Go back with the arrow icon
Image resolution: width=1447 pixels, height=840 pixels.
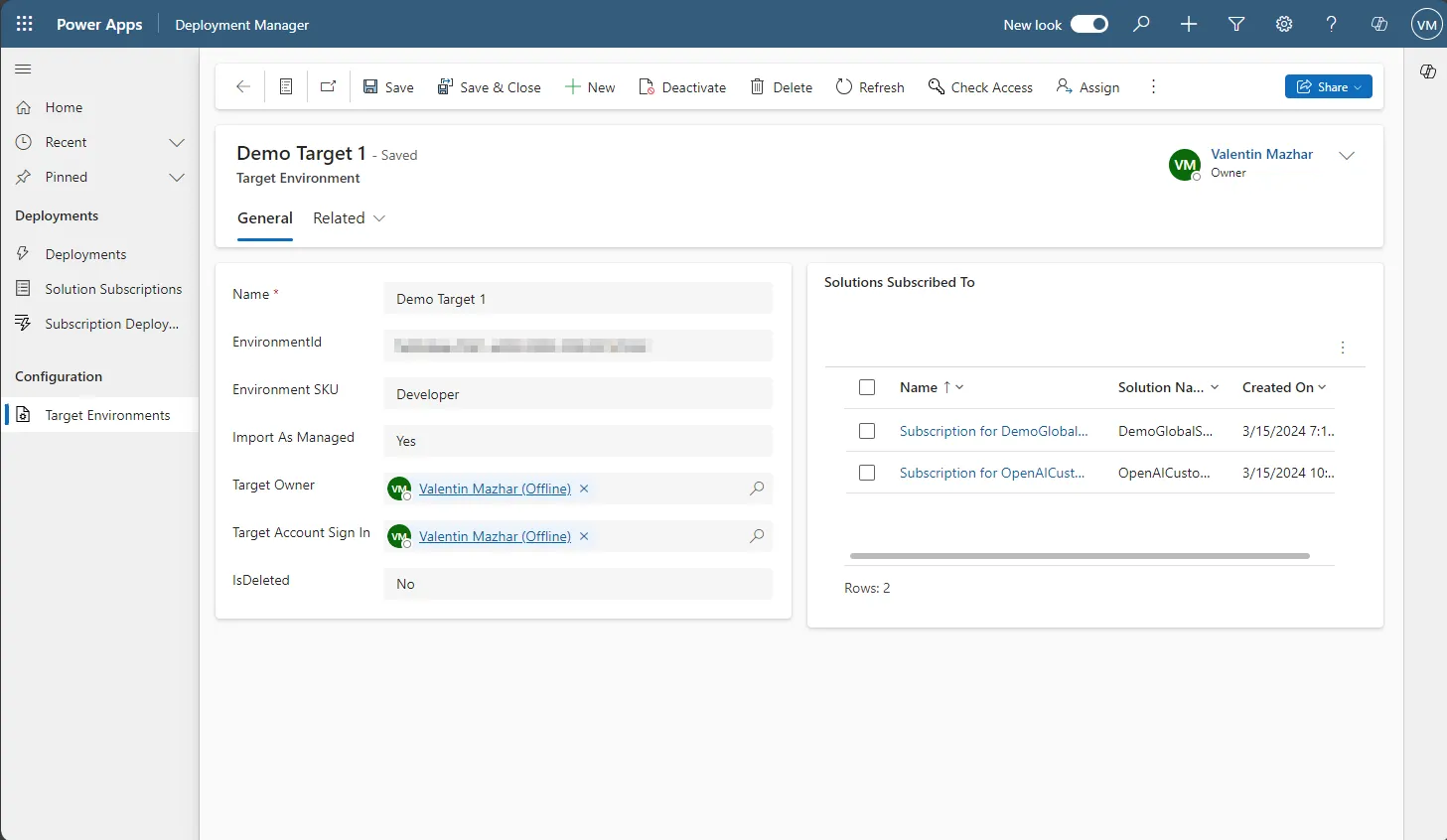[x=242, y=87]
